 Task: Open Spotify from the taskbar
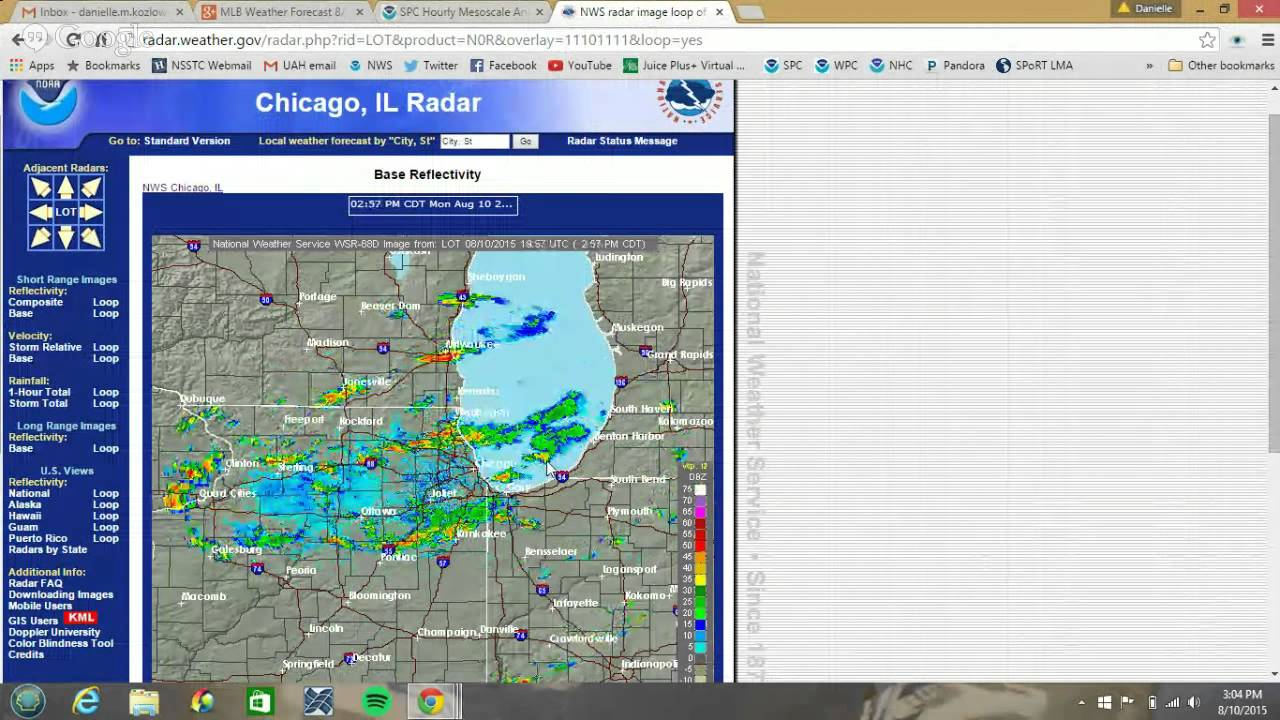coord(377,702)
